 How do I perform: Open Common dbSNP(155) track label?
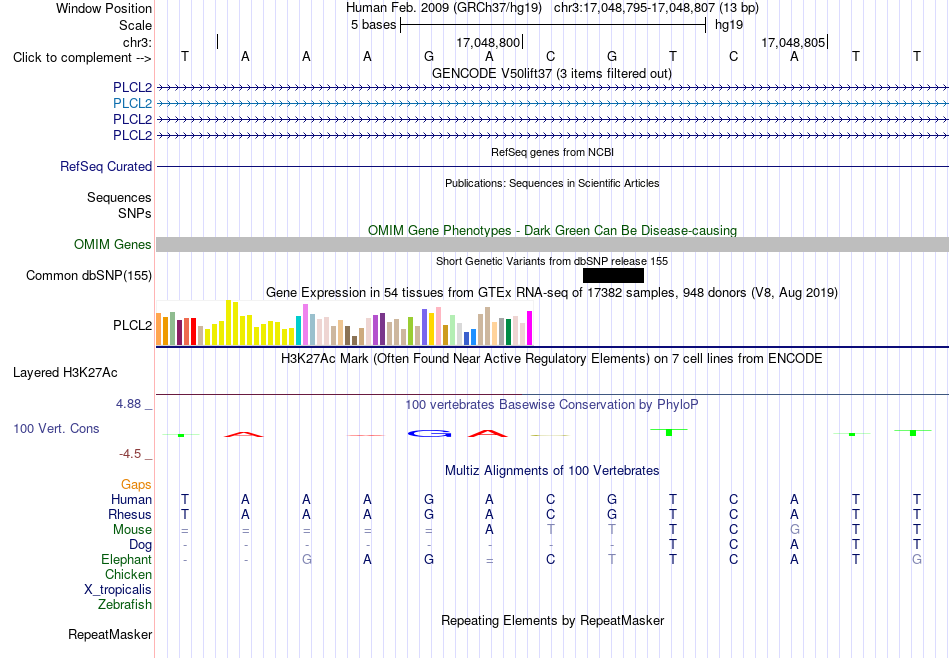[x=89, y=276]
